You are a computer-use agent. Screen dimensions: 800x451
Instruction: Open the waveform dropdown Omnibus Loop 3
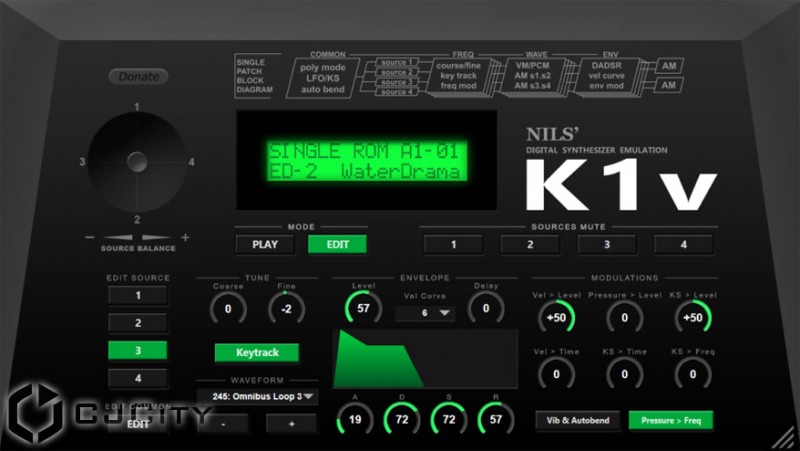[x=257, y=396]
